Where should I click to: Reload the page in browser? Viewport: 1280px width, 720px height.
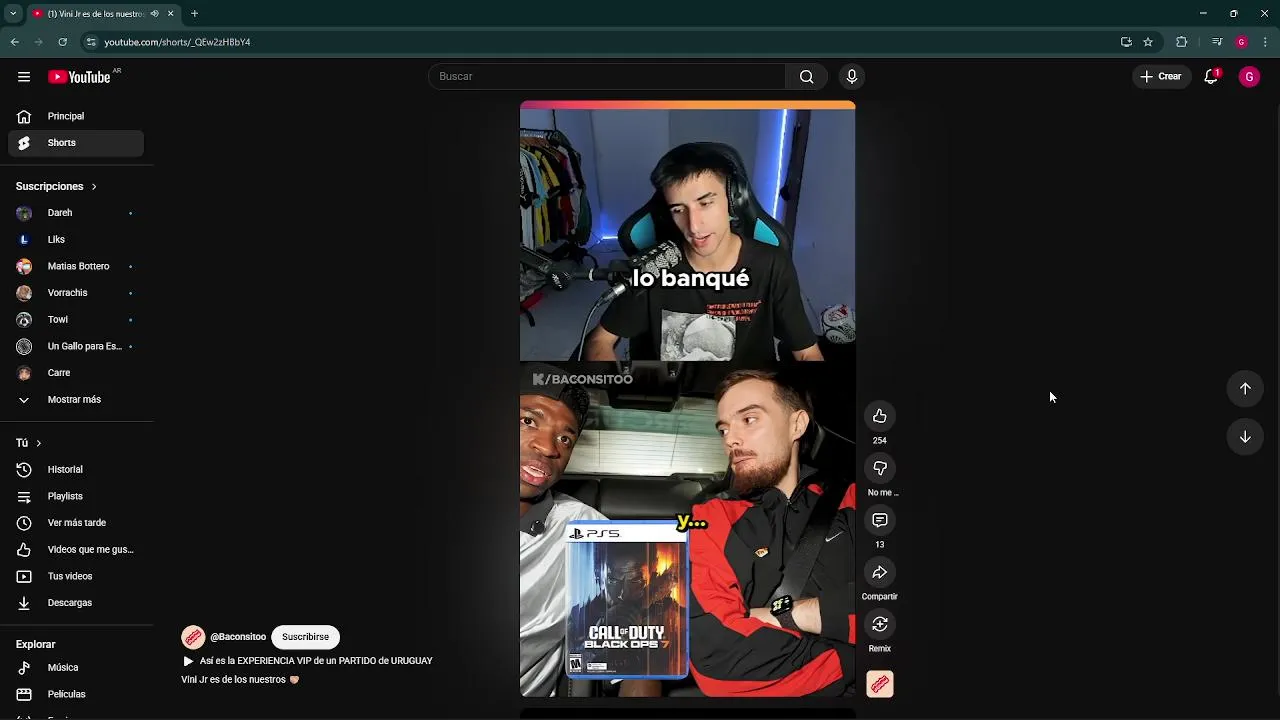coord(62,42)
